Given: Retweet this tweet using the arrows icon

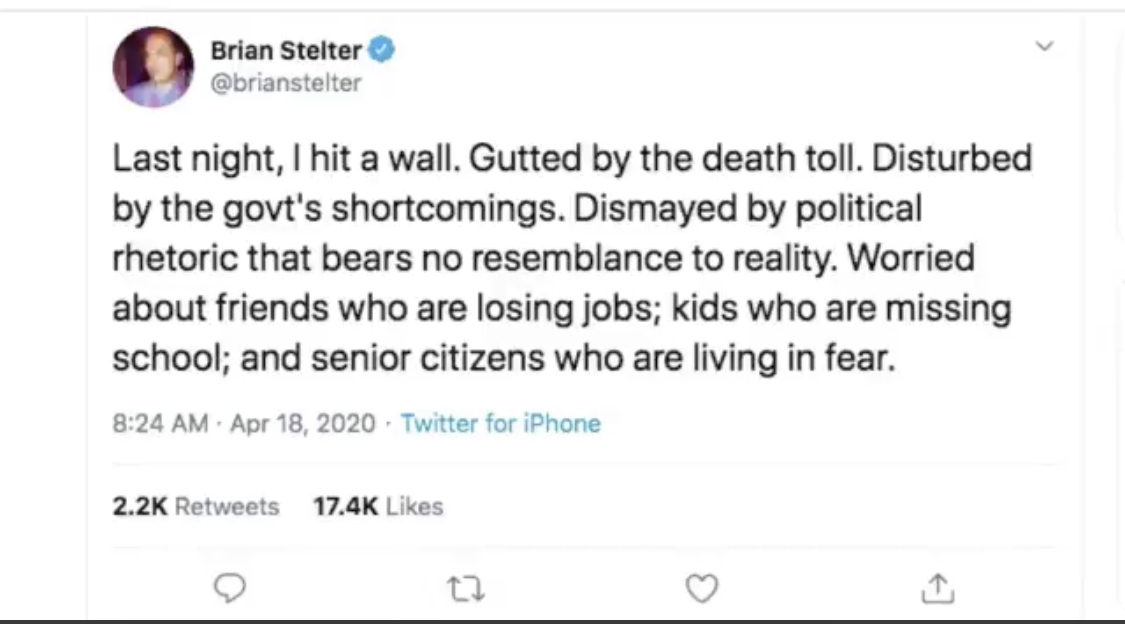Looking at the screenshot, I should tap(466, 589).
